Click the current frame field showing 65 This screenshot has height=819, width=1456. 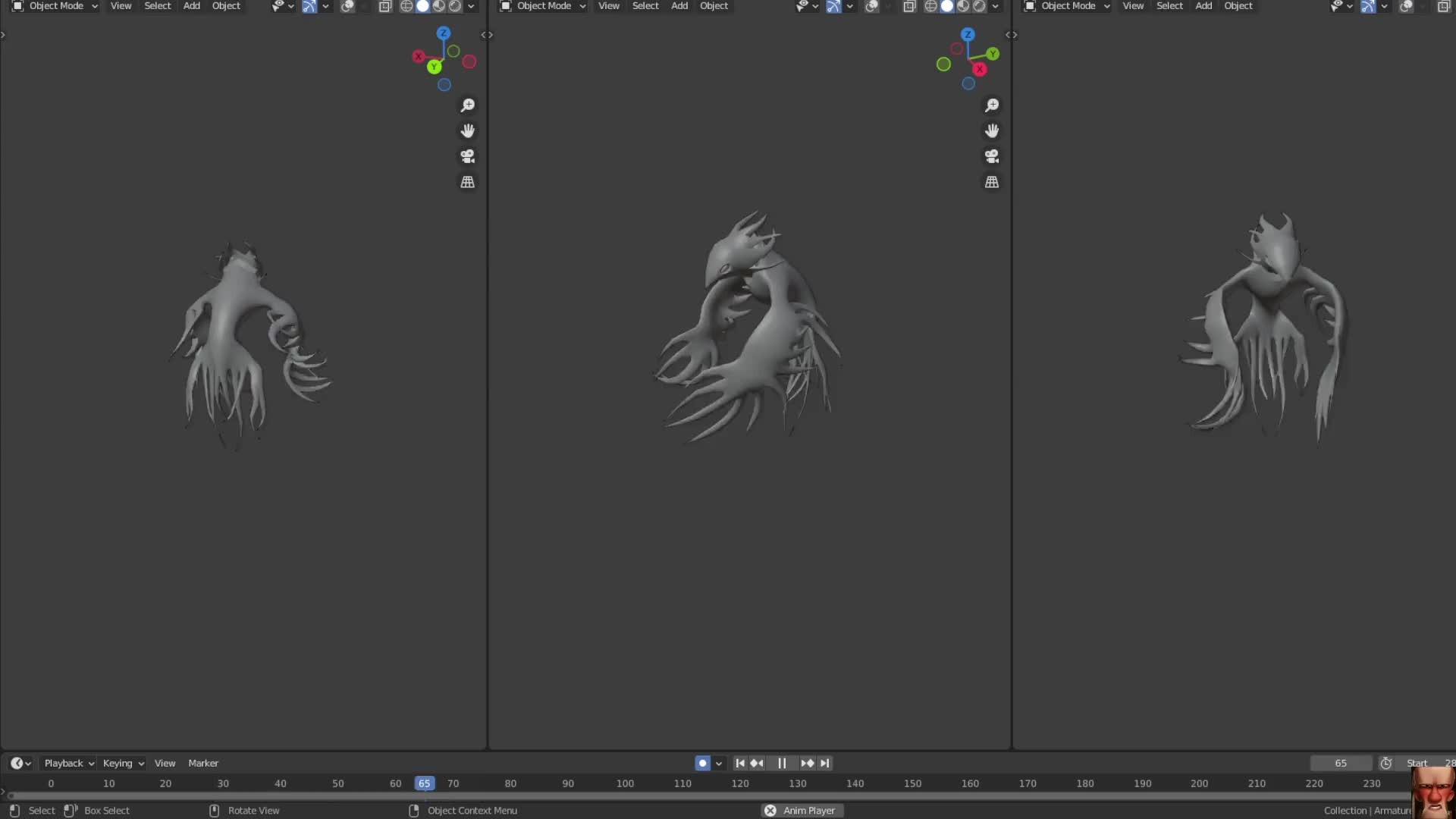[x=1340, y=763]
